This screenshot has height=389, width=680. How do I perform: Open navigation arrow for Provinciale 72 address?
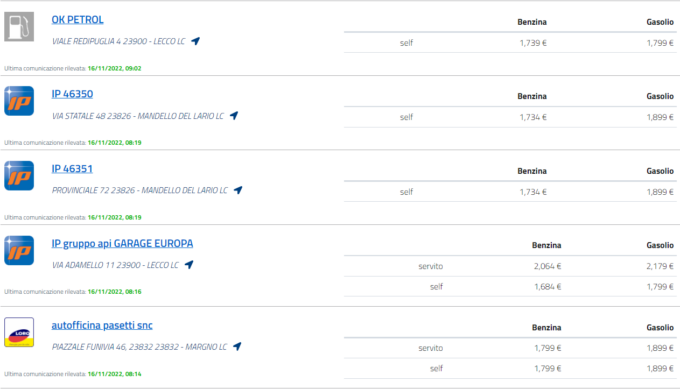click(x=238, y=190)
